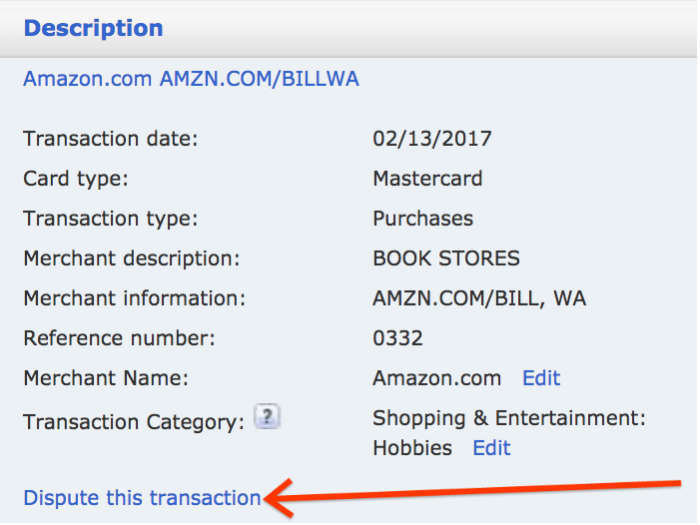
Task: Click the Amazon.com AMZN.COM/BILLWA transaction link
Action: pyautogui.click(x=191, y=79)
